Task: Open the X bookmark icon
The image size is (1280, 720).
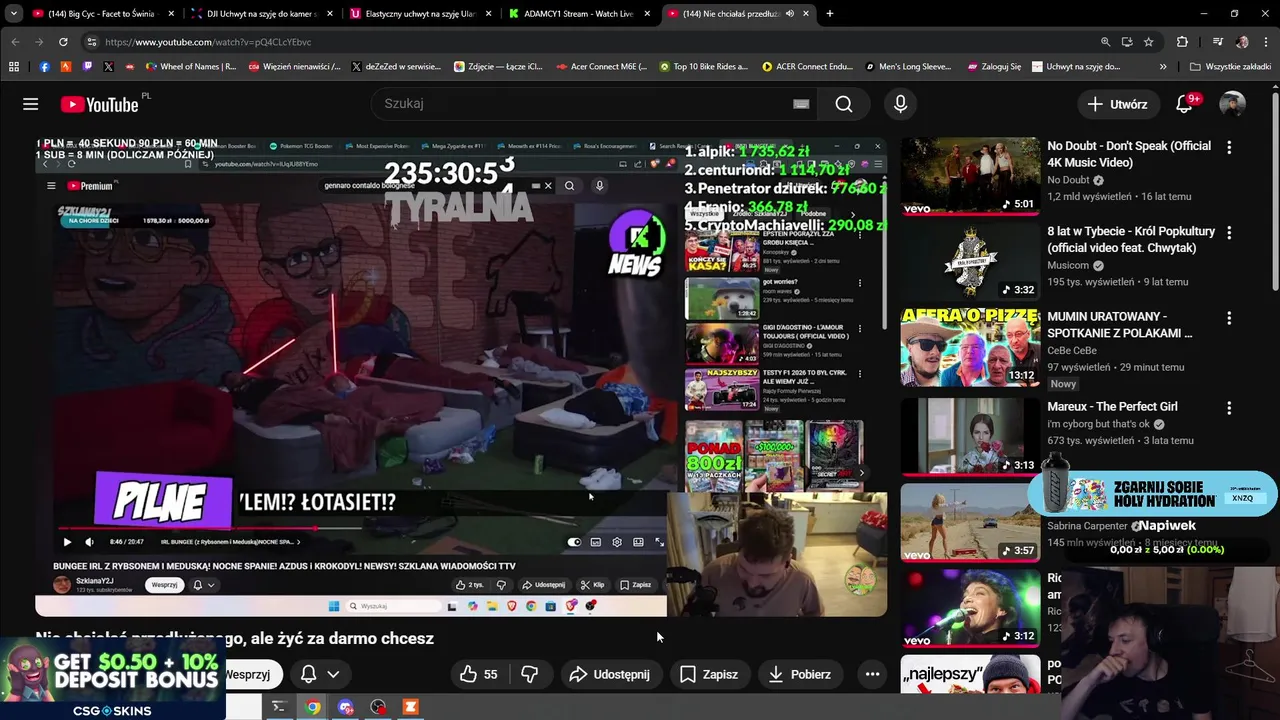Action: (108, 67)
